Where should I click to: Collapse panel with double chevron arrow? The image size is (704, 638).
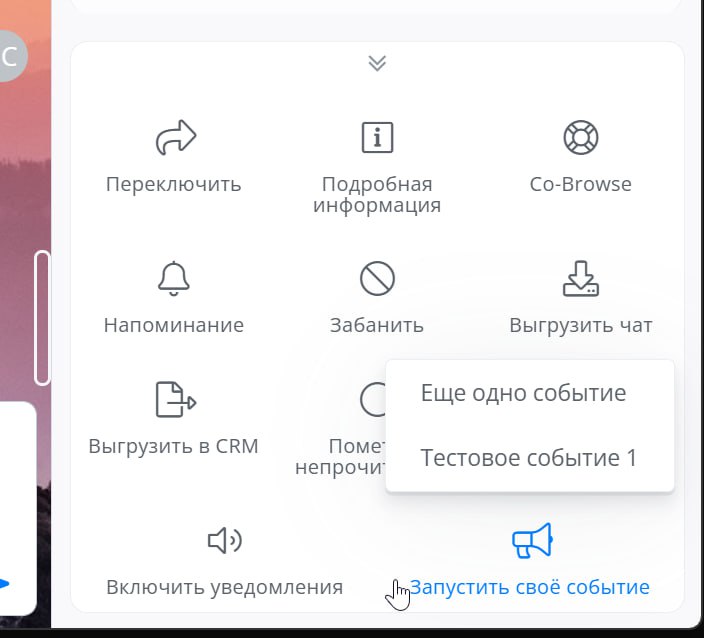coord(377,63)
